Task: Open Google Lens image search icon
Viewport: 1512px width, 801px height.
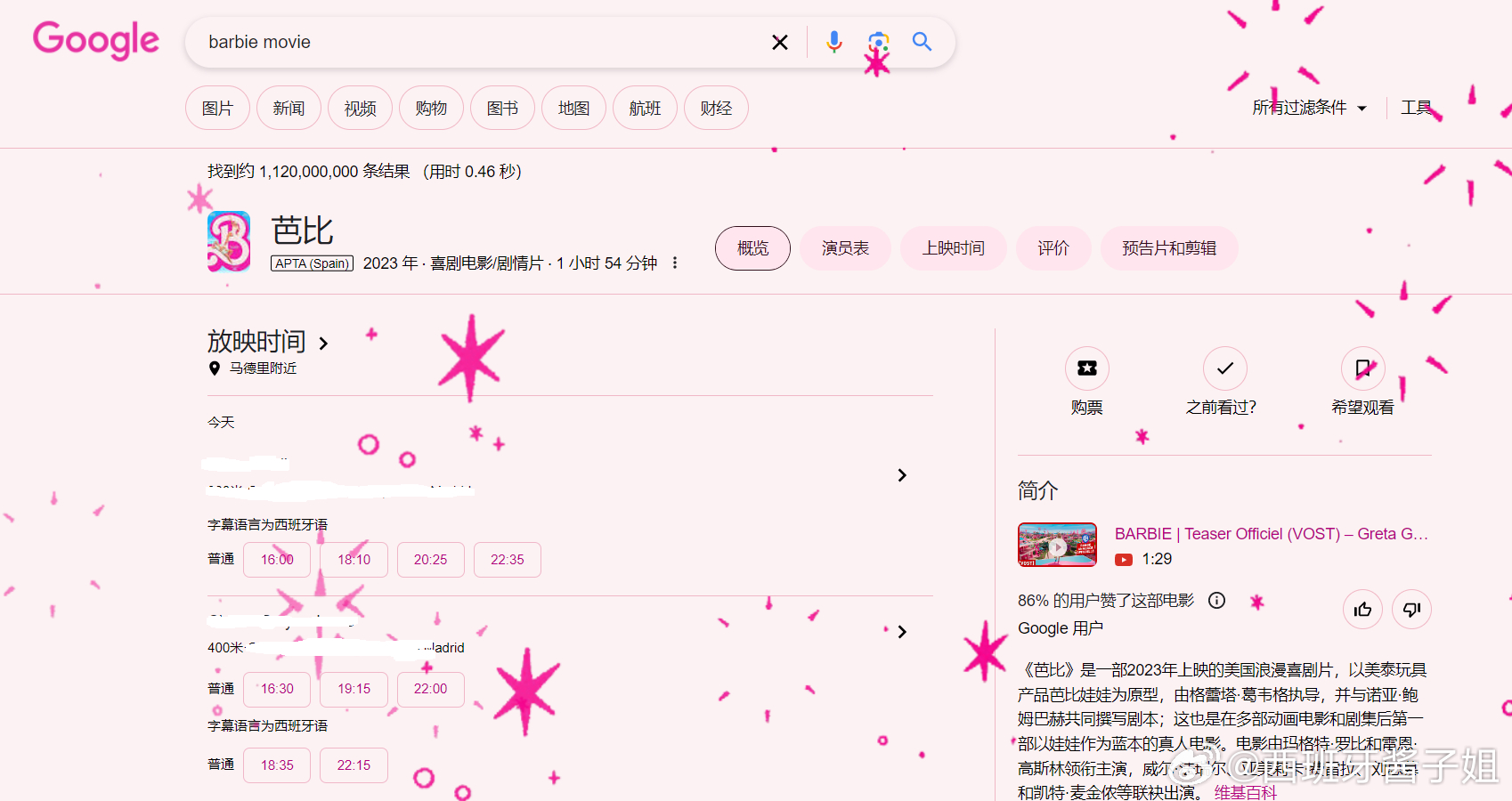Action: pos(878,42)
